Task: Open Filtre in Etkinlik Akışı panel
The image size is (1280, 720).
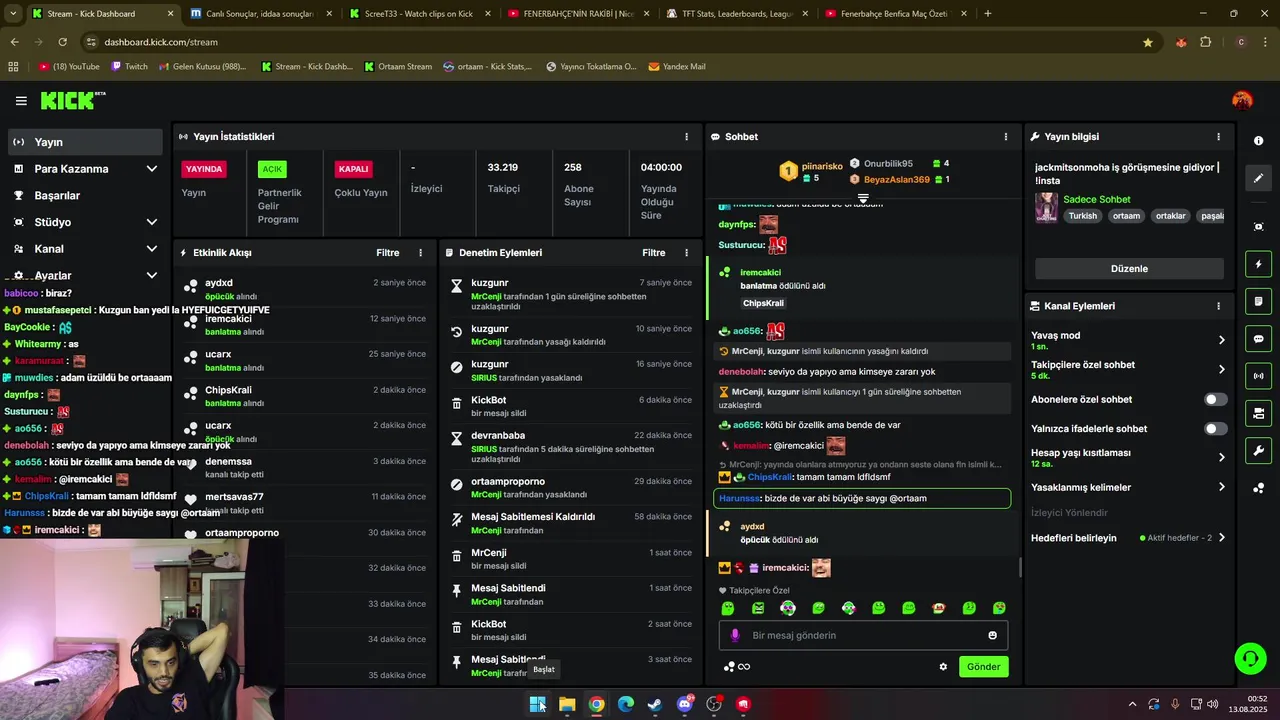Action: [388, 253]
